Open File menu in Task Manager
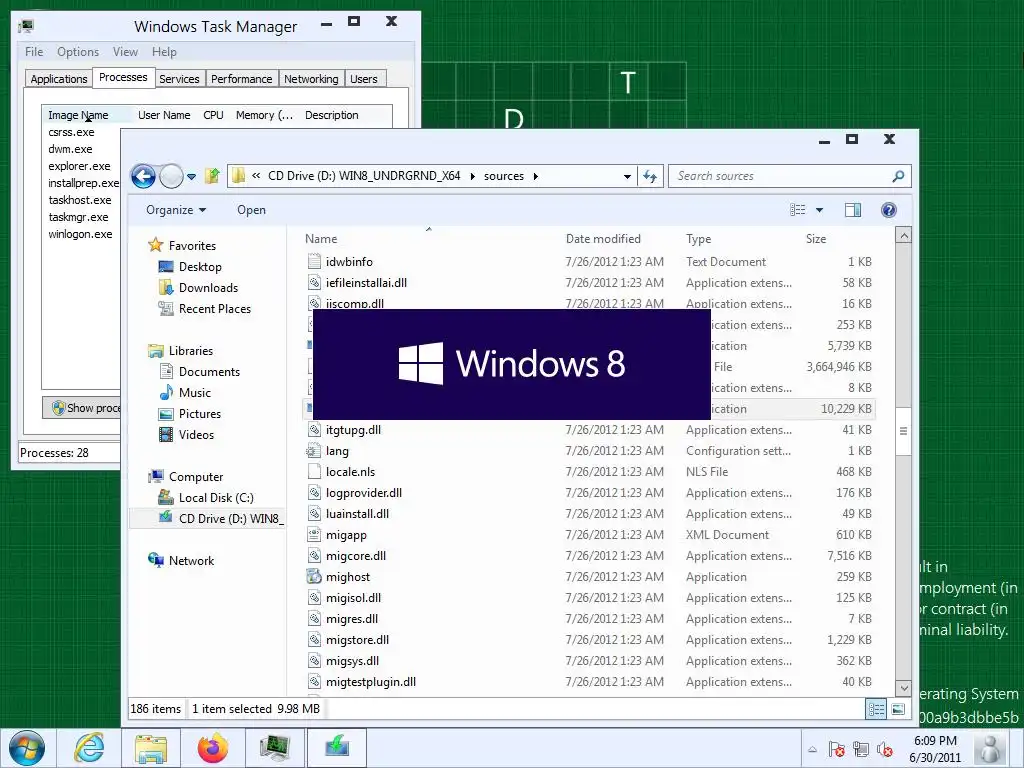1024x768 pixels. (x=34, y=52)
